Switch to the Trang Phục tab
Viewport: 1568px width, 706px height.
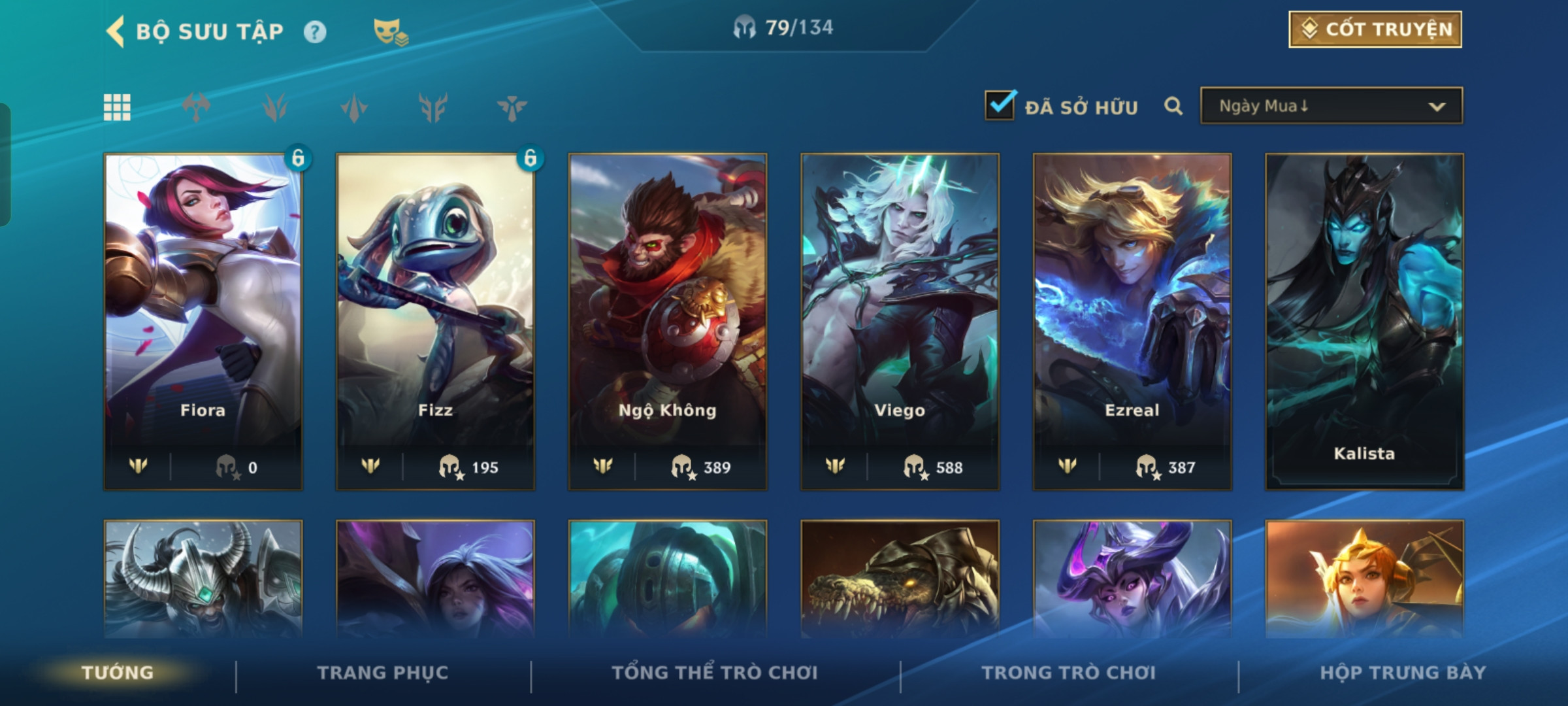(383, 673)
